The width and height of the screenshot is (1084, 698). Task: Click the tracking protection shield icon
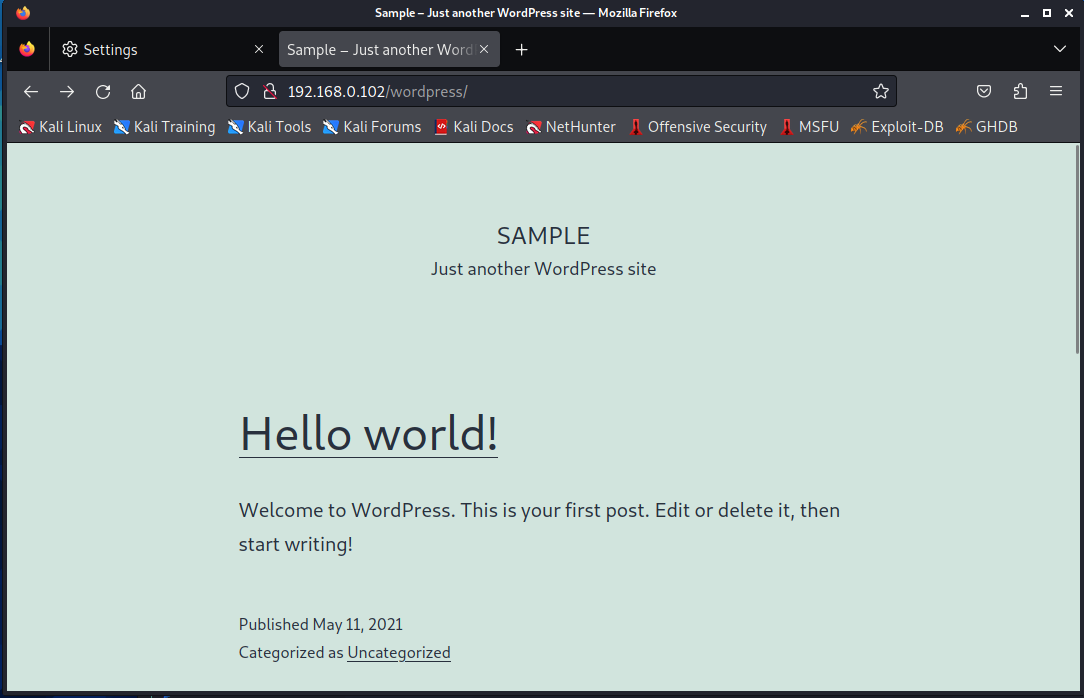[242, 92]
